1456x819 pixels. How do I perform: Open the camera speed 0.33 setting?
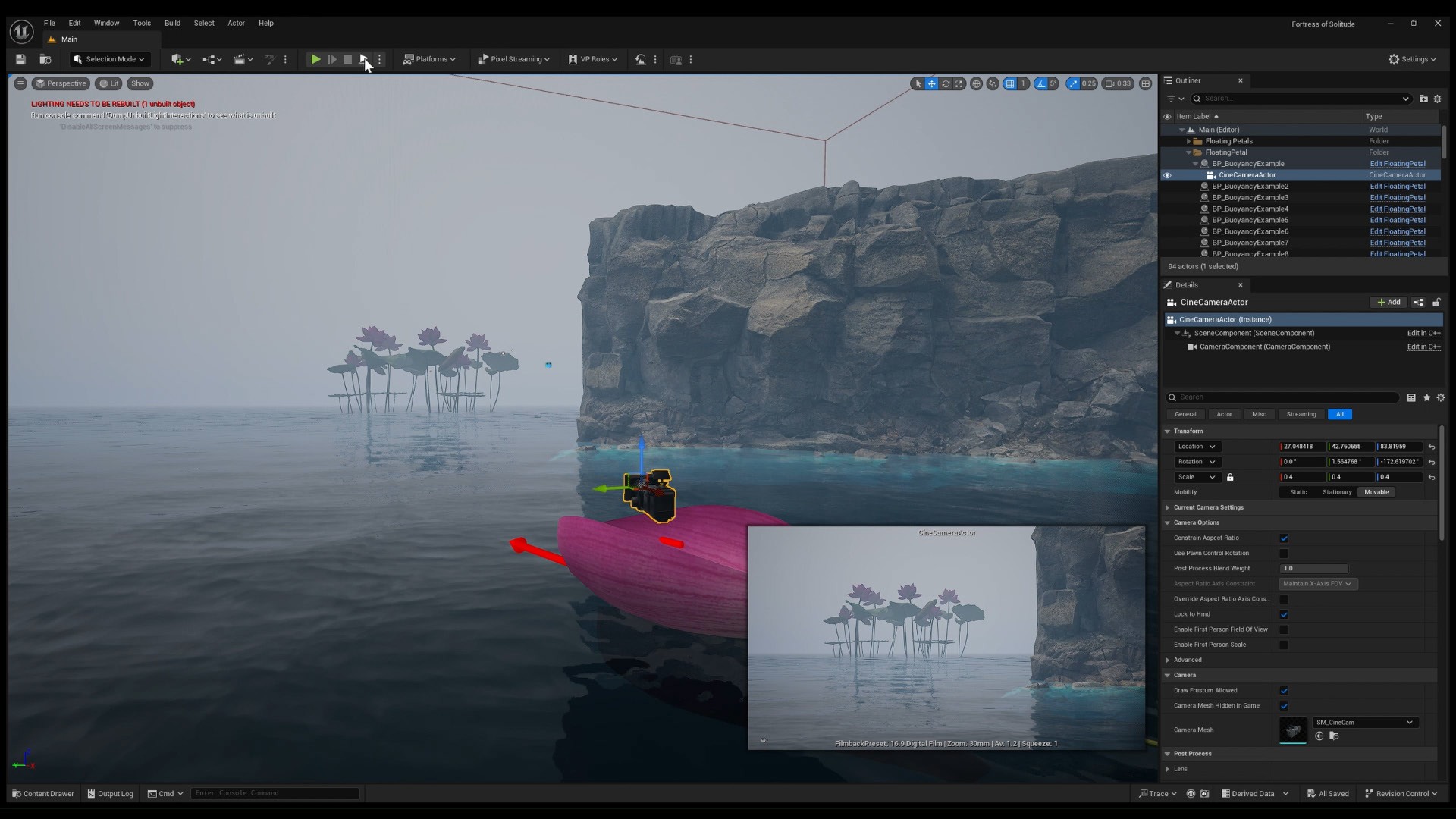pyautogui.click(x=1118, y=83)
